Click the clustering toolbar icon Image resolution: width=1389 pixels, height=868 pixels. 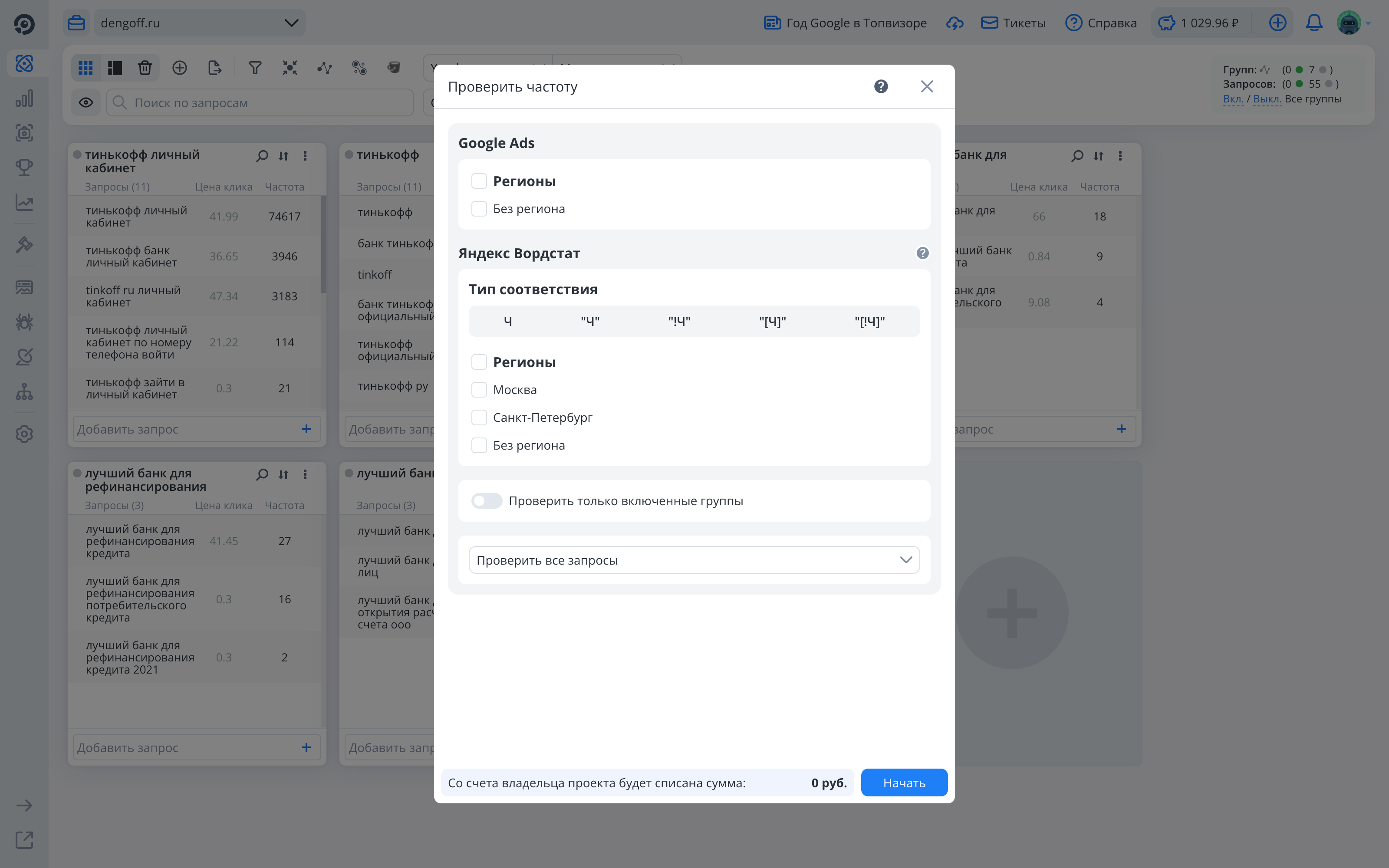click(290, 68)
